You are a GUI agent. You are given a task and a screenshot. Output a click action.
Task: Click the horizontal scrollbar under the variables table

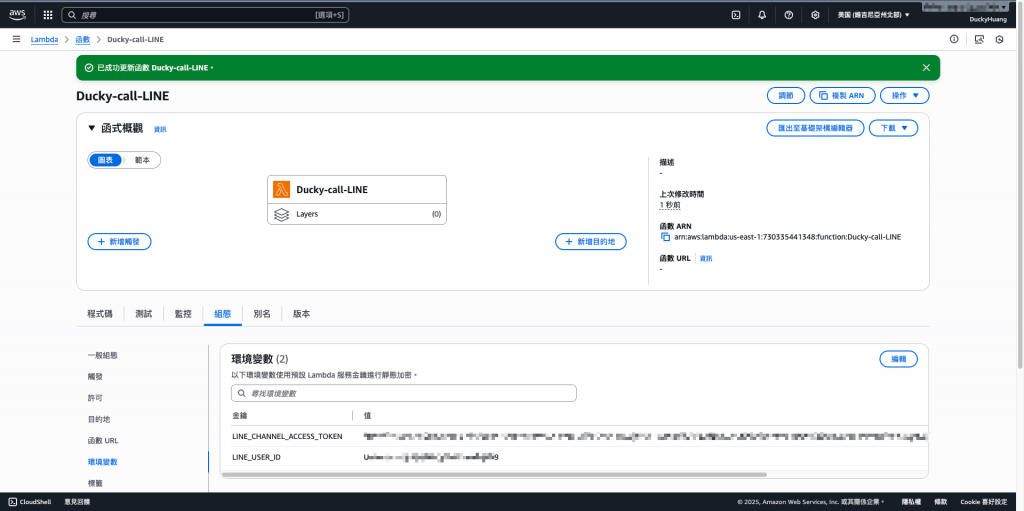(x=494, y=475)
